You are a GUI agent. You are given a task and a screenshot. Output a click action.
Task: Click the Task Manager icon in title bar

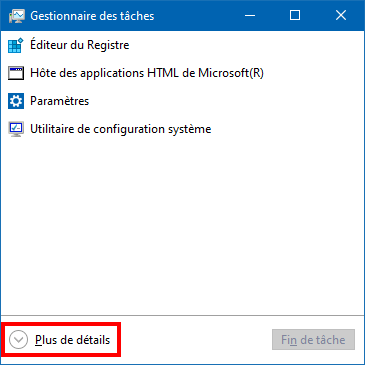pyautogui.click(x=16, y=16)
